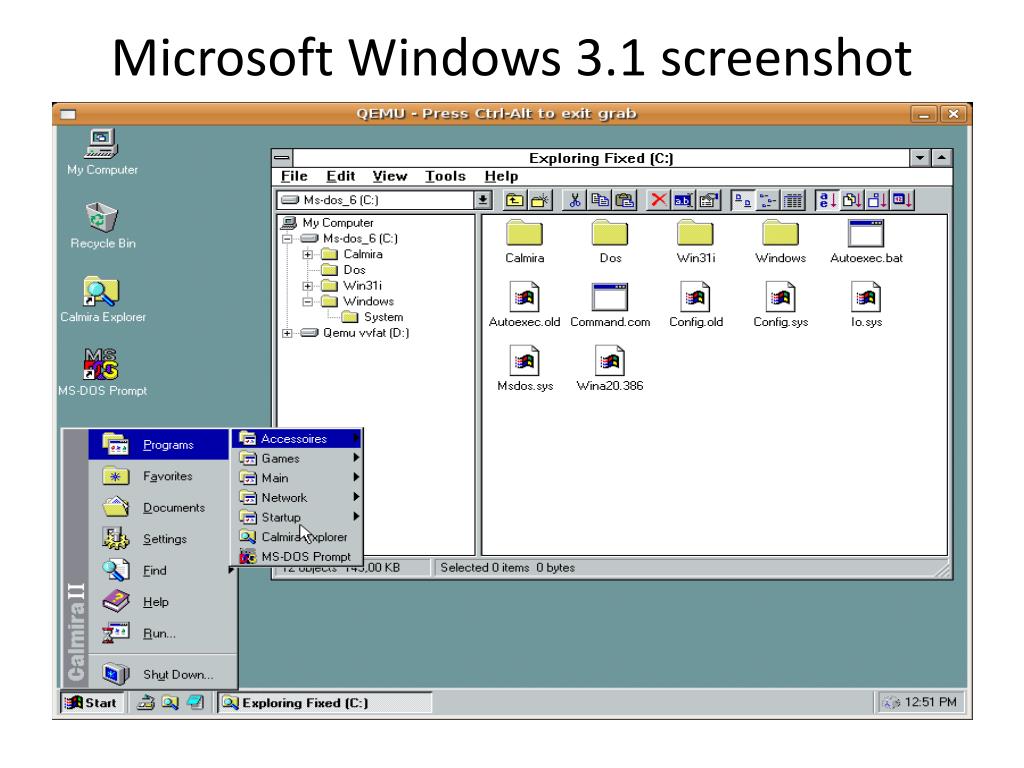Click the red X Delete icon

[x=659, y=200]
